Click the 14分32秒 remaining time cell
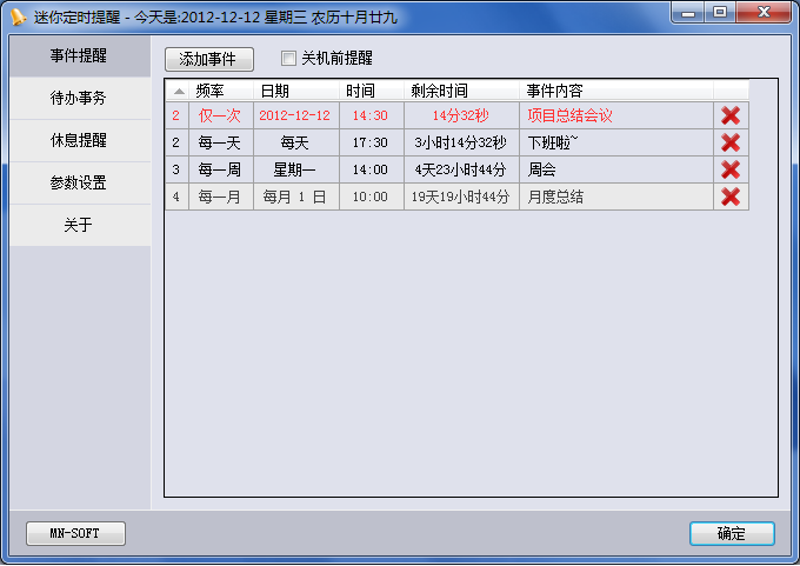 [x=462, y=116]
